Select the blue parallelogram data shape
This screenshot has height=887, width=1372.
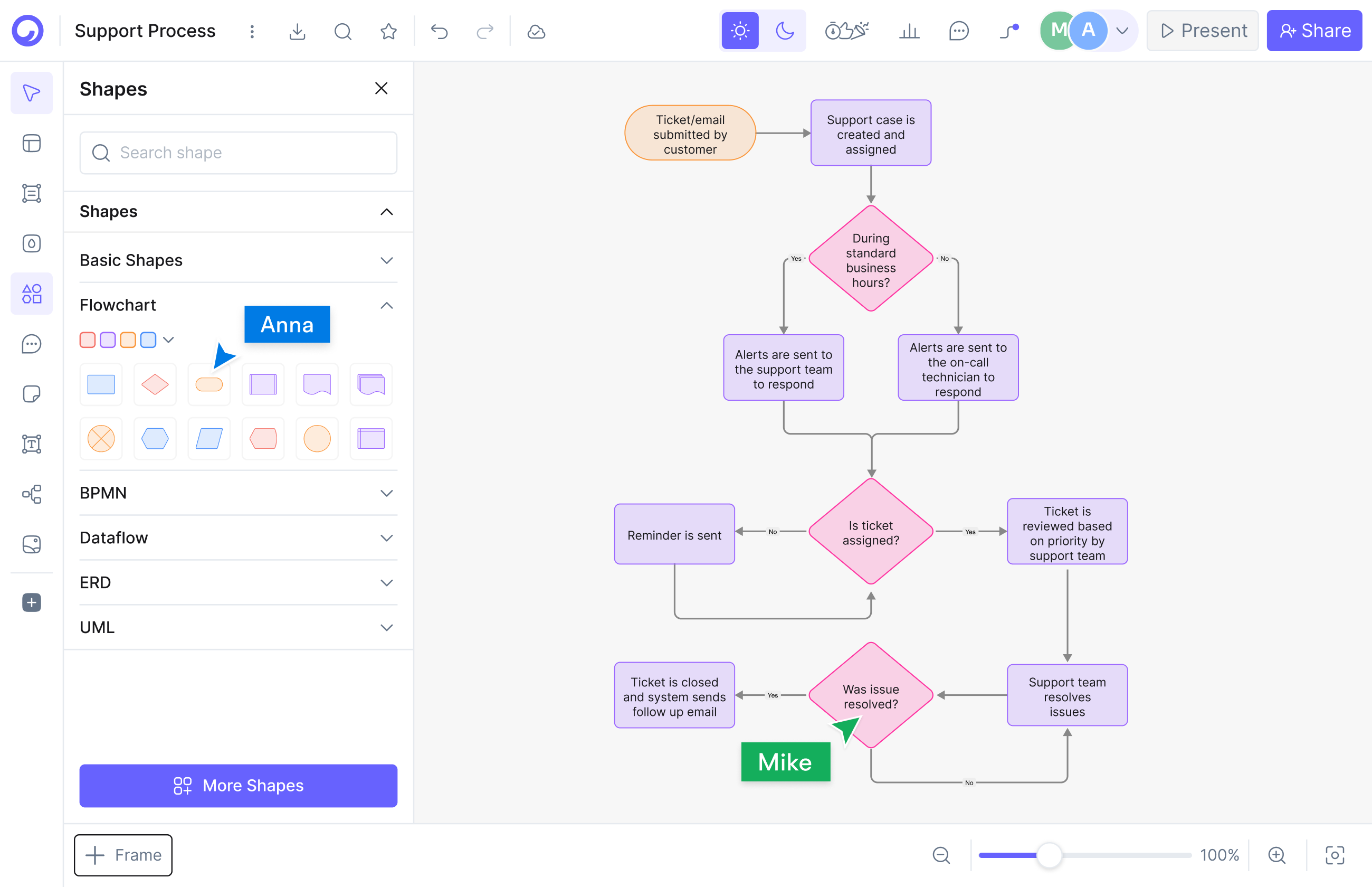pyautogui.click(x=209, y=438)
